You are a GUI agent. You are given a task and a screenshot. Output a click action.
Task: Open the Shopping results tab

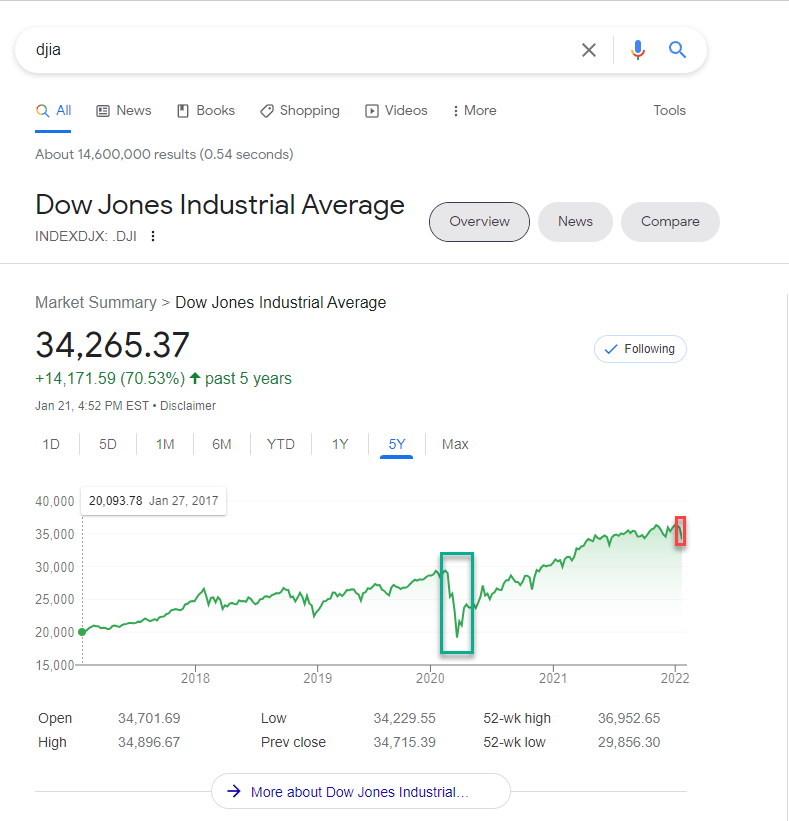300,111
